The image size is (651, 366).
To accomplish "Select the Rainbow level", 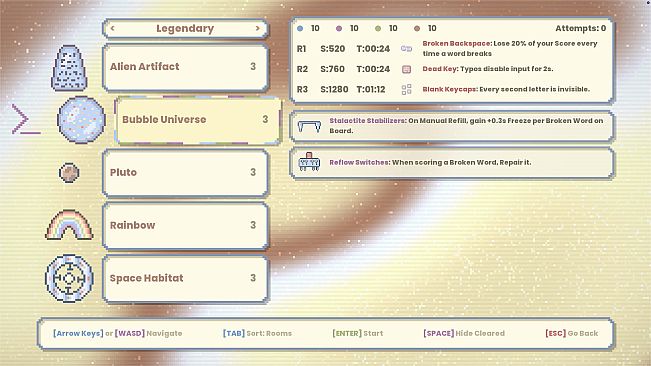I will [x=185, y=225].
